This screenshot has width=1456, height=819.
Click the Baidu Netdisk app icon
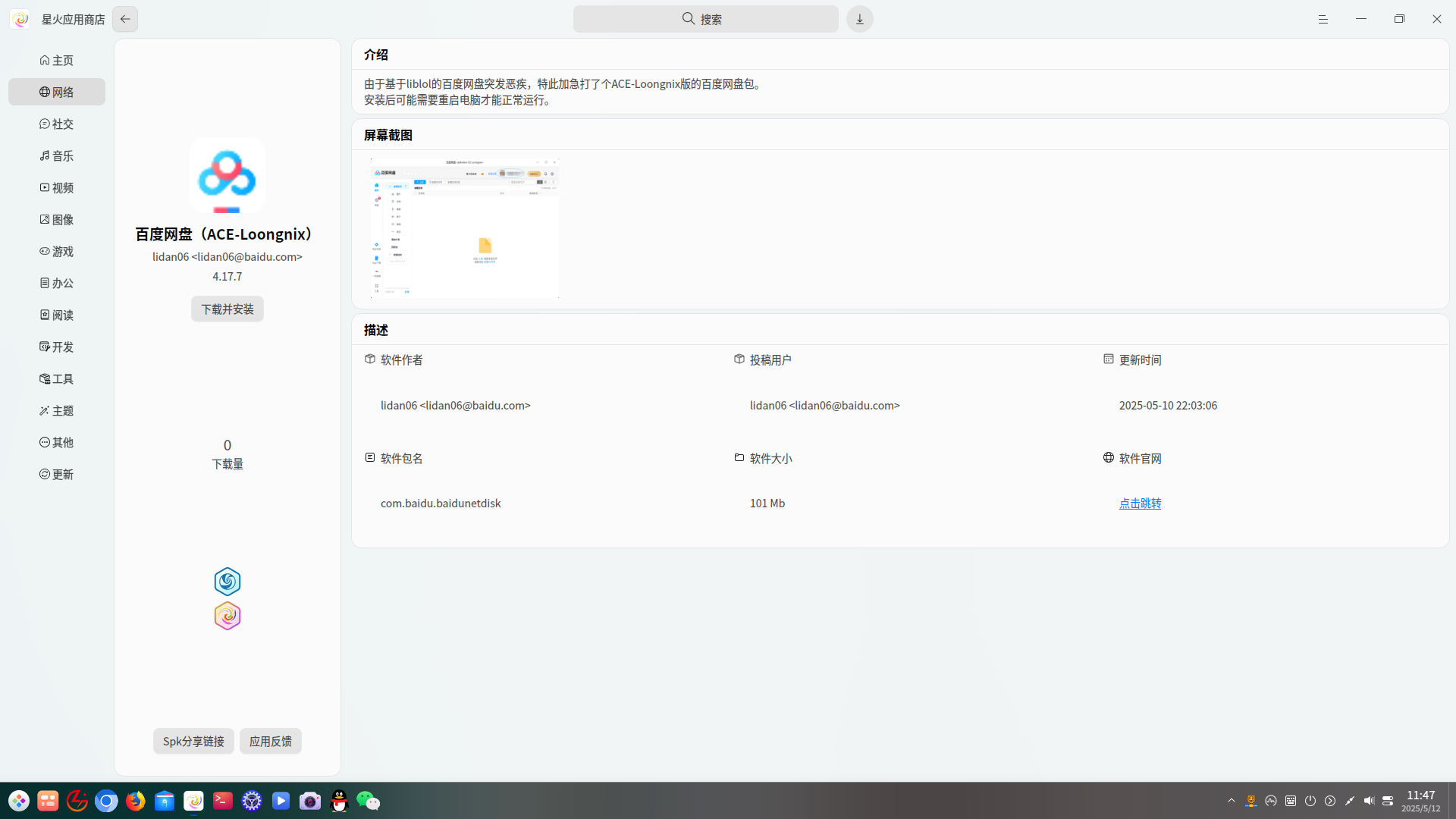click(x=227, y=175)
